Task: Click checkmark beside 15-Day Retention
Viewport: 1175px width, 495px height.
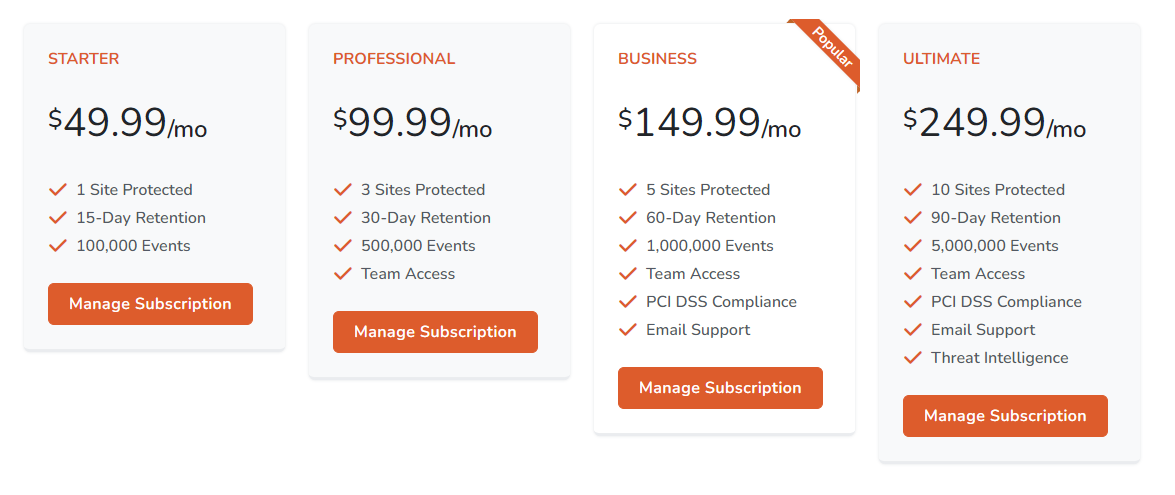Action: [x=58, y=217]
